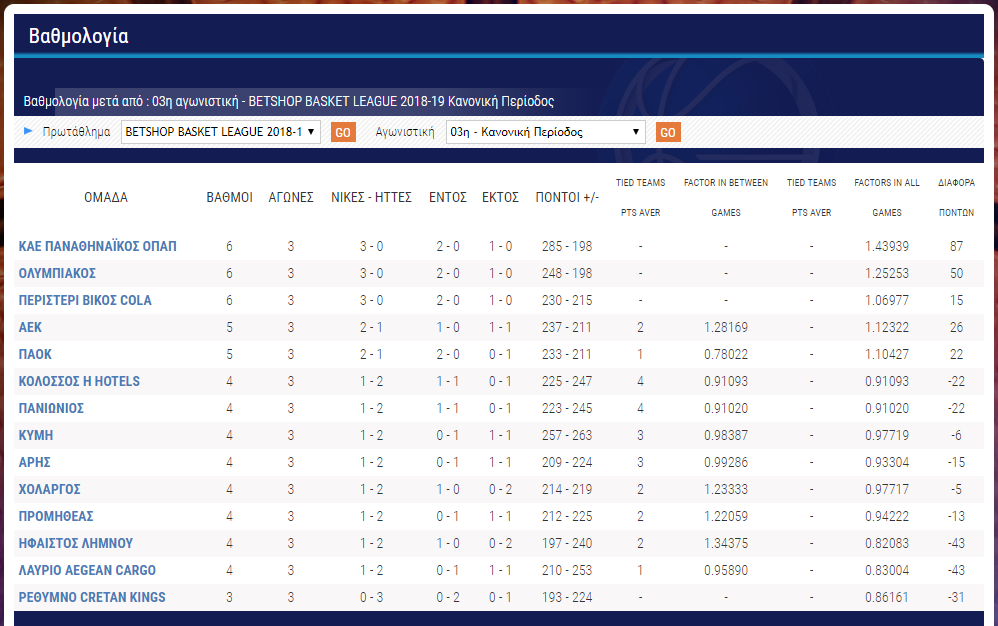Open ΚΑΕ ΠΑΝΑΘΗΝΑΪΚΟΣ ΟΠΑΠ team link
998x626 pixels.
coord(97,246)
